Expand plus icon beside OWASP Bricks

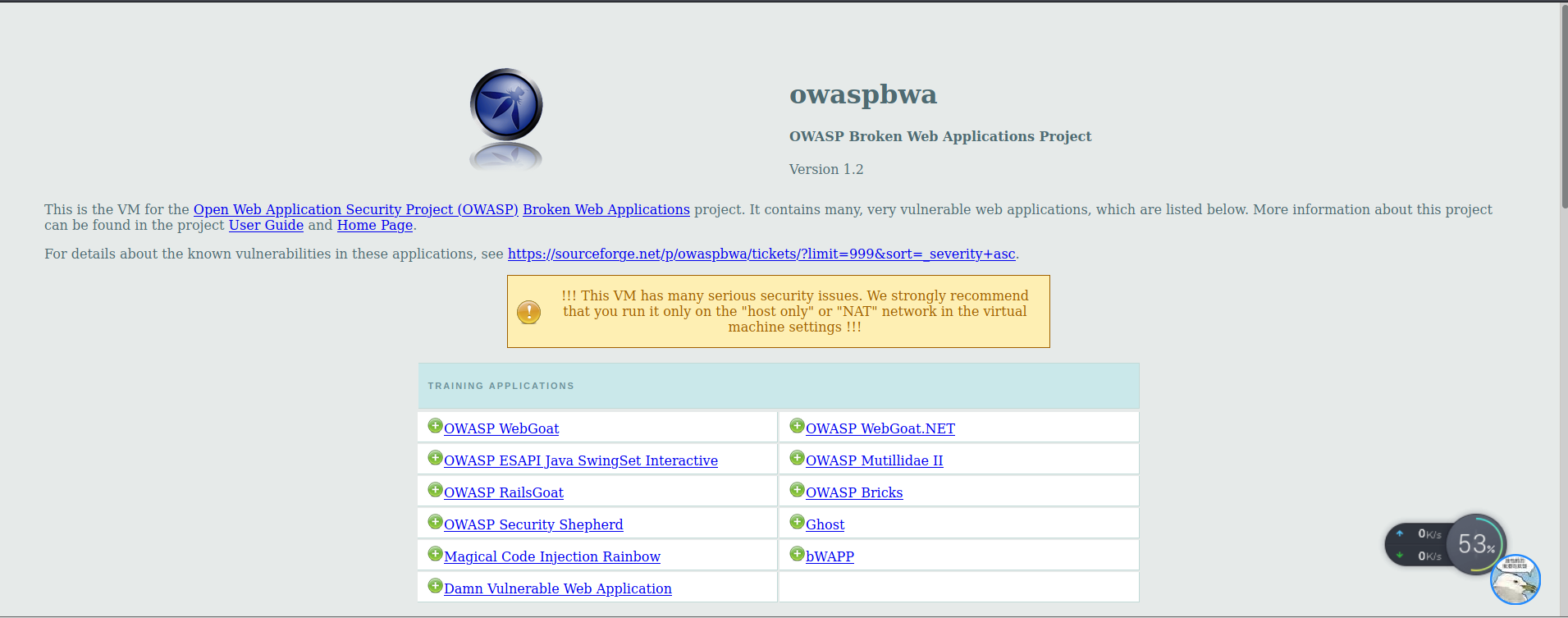[797, 489]
